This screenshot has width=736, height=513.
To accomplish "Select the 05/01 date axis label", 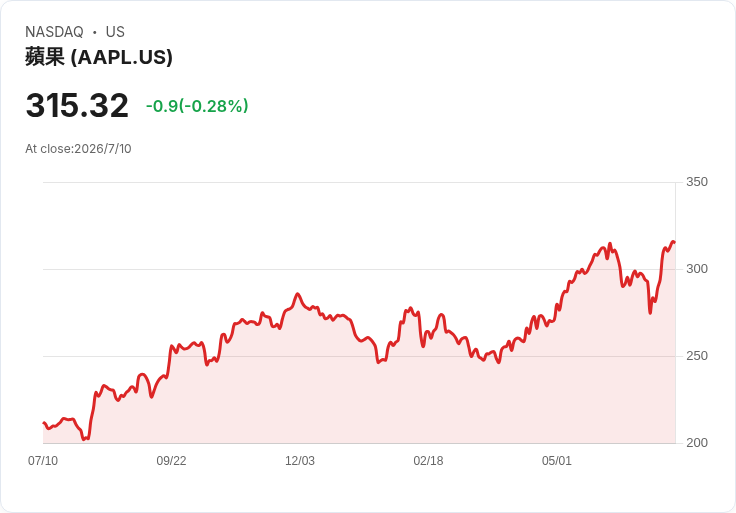I will tap(557, 461).
